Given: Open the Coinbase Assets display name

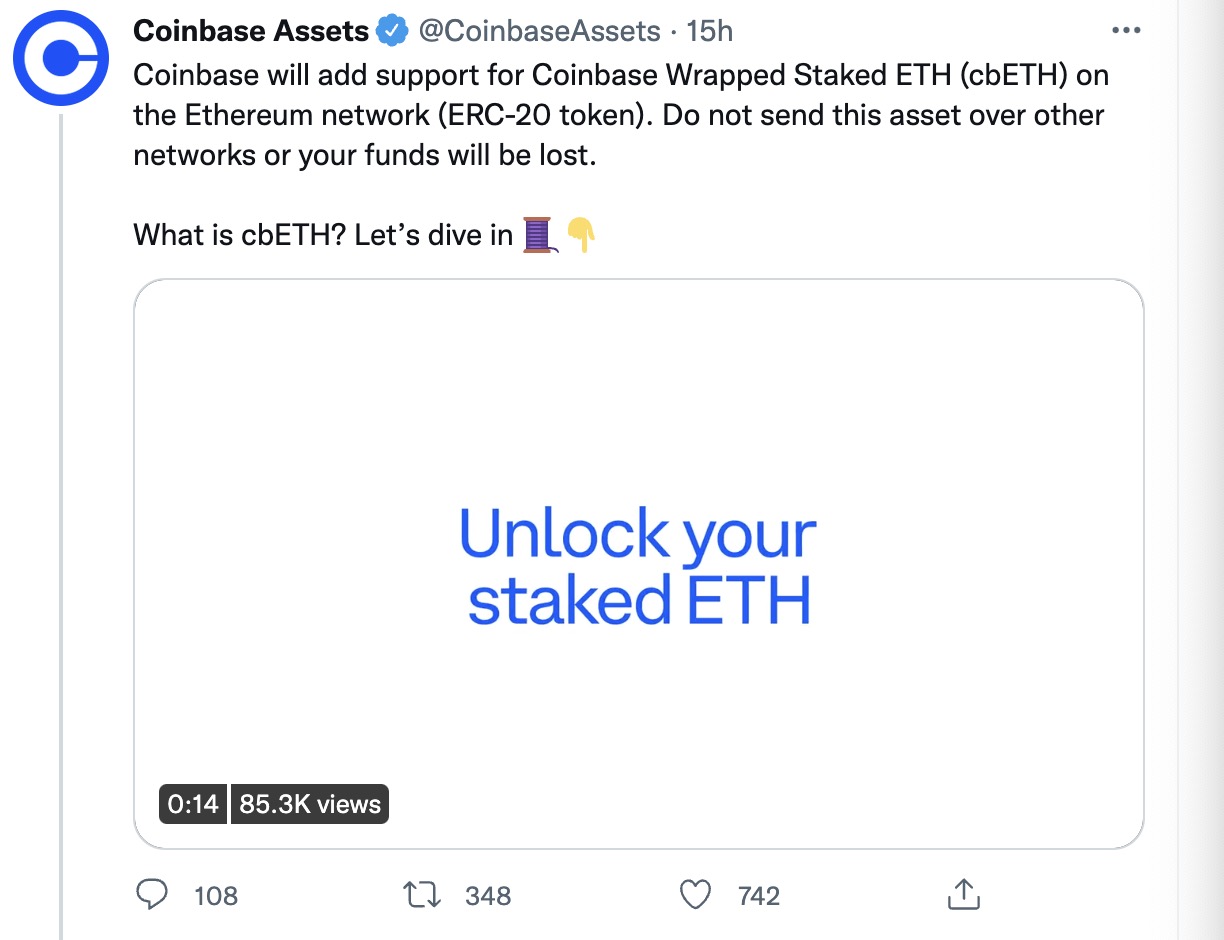Looking at the screenshot, I should [x=251, y=31].
